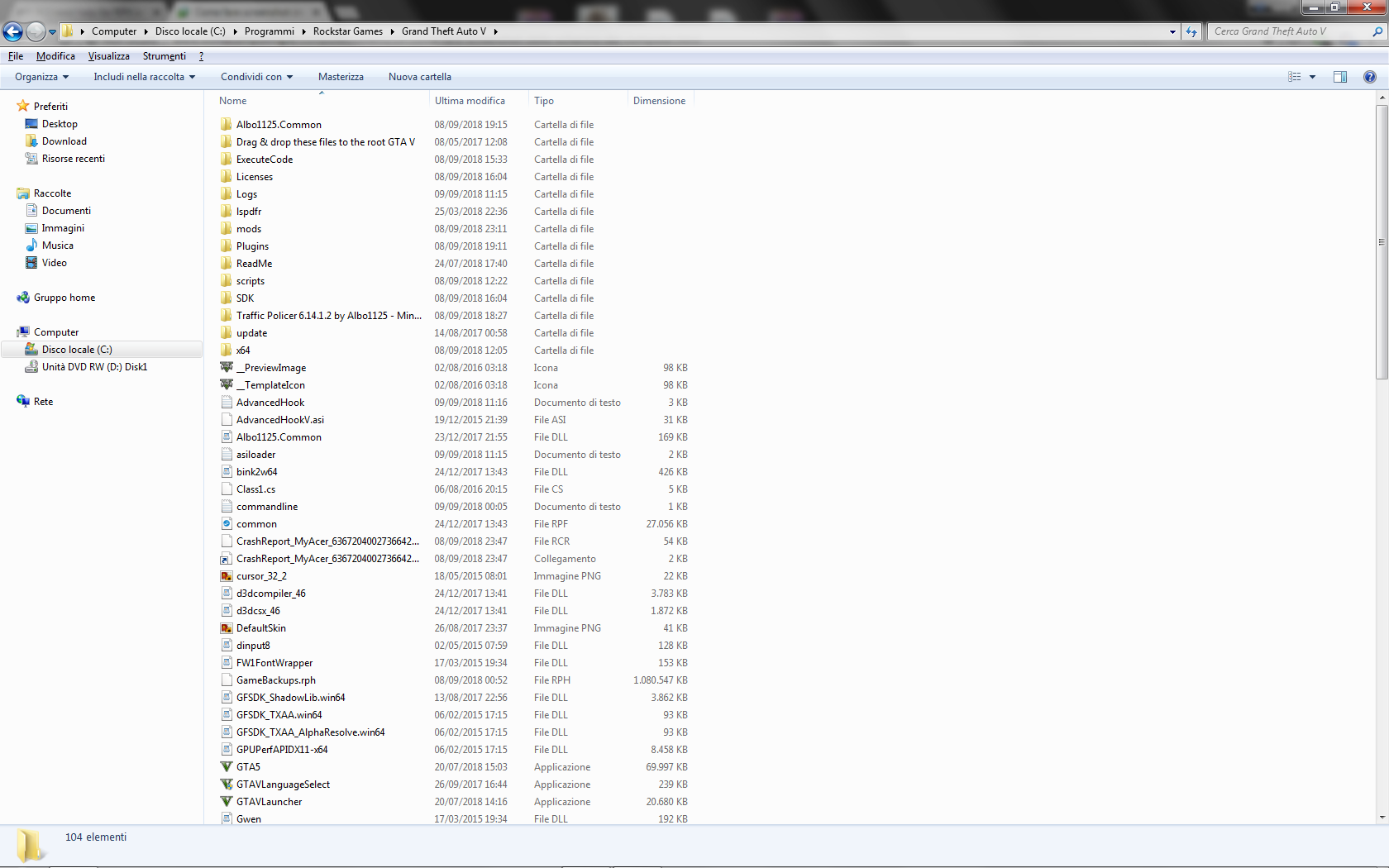Screen dimensions: 1389x868
Task: Open Includi nella raccolta dropdown
Action: click(x=144, y=77)
